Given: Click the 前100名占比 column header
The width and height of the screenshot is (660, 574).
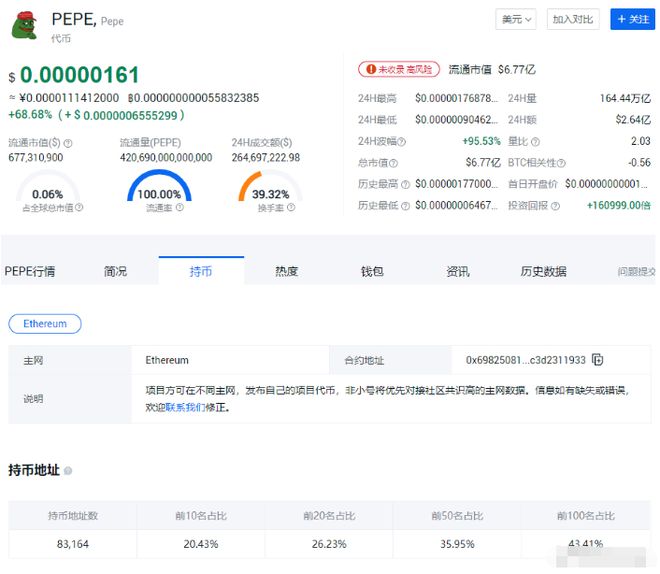Looking at the screenshot, I should (x=585, y=516).
